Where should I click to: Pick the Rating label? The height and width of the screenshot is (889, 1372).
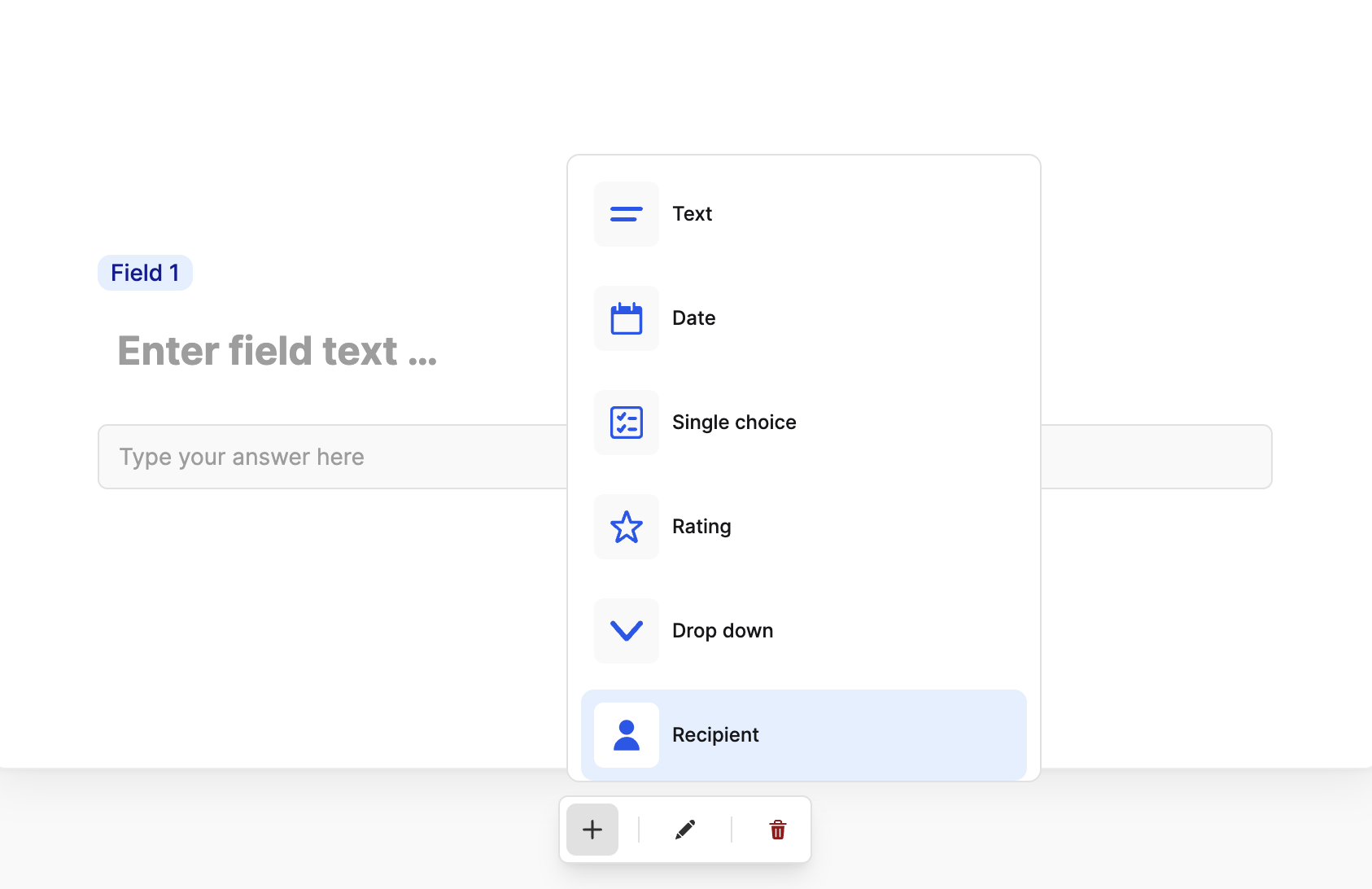point(701,527)
